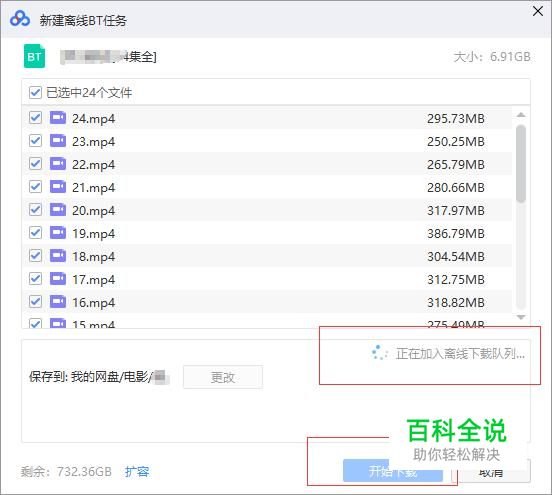The height and width of the screenshot is (495, 552).
Task: Click the file list scroll up arrow
Action: (521, 115)
